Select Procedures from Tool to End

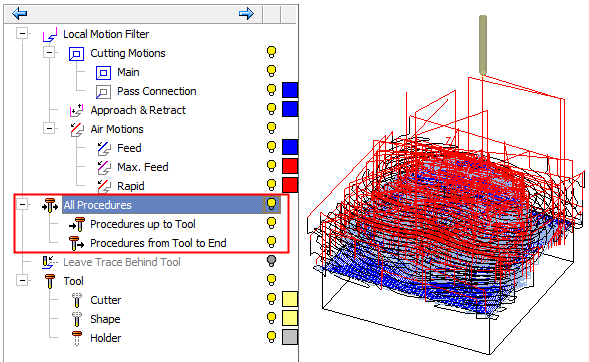pos(158,243)
